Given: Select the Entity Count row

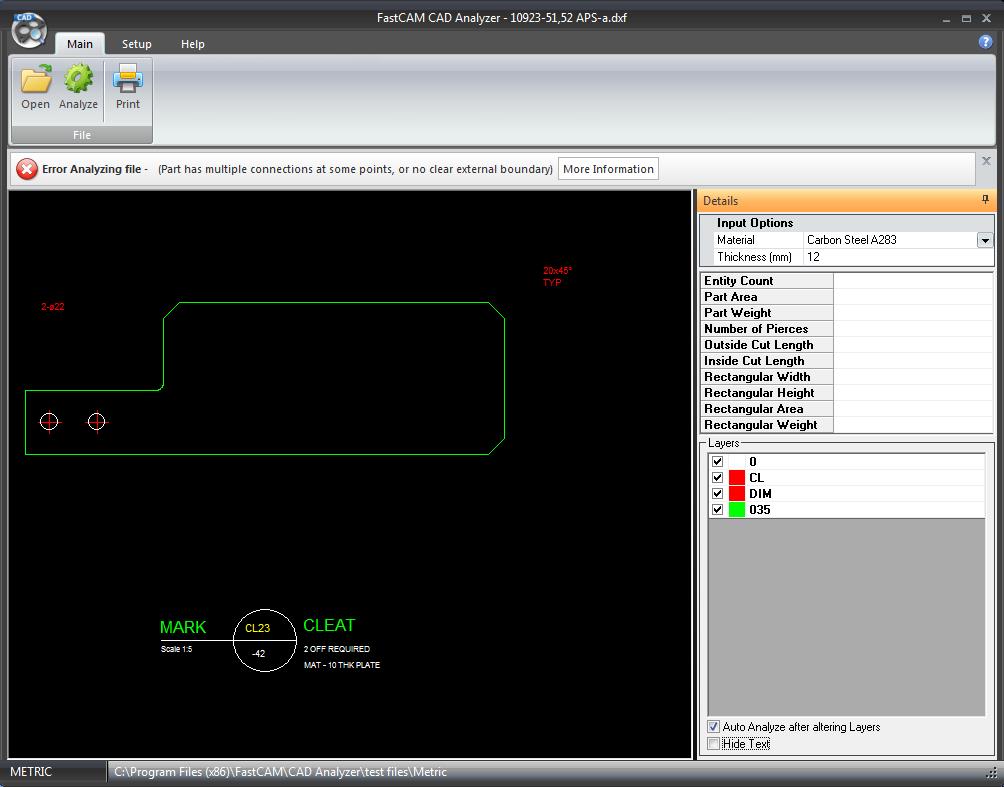Looking at the screenshot, I should 846,280.
